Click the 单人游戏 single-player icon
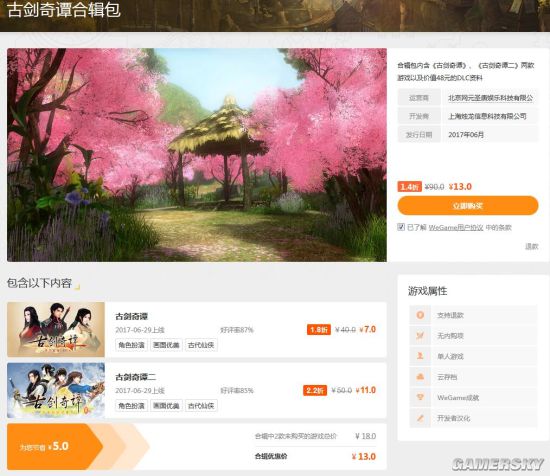This screenshot has width=550, height=476. point(420,356)
